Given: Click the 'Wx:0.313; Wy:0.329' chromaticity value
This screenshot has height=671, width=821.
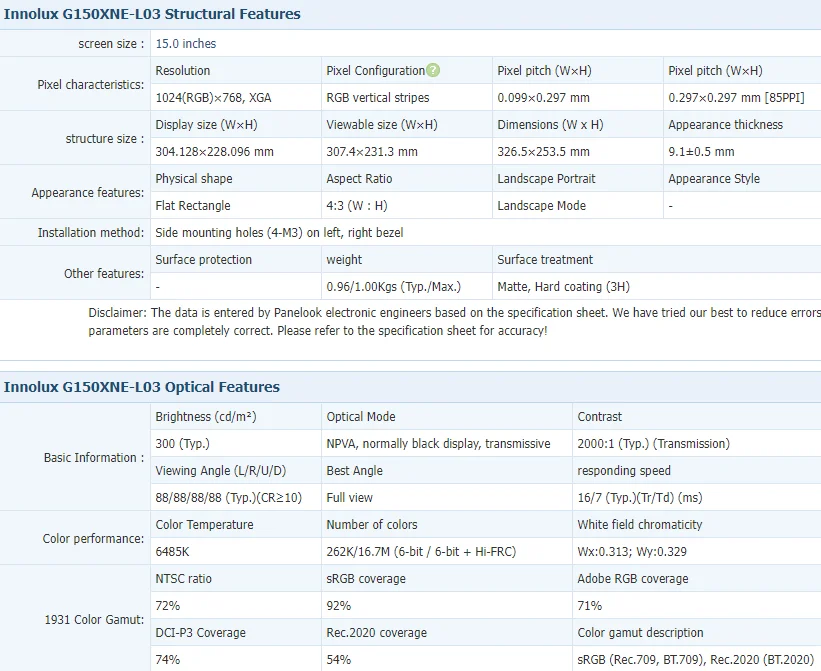Looking at the screenshot, I should tap(632, 552).
